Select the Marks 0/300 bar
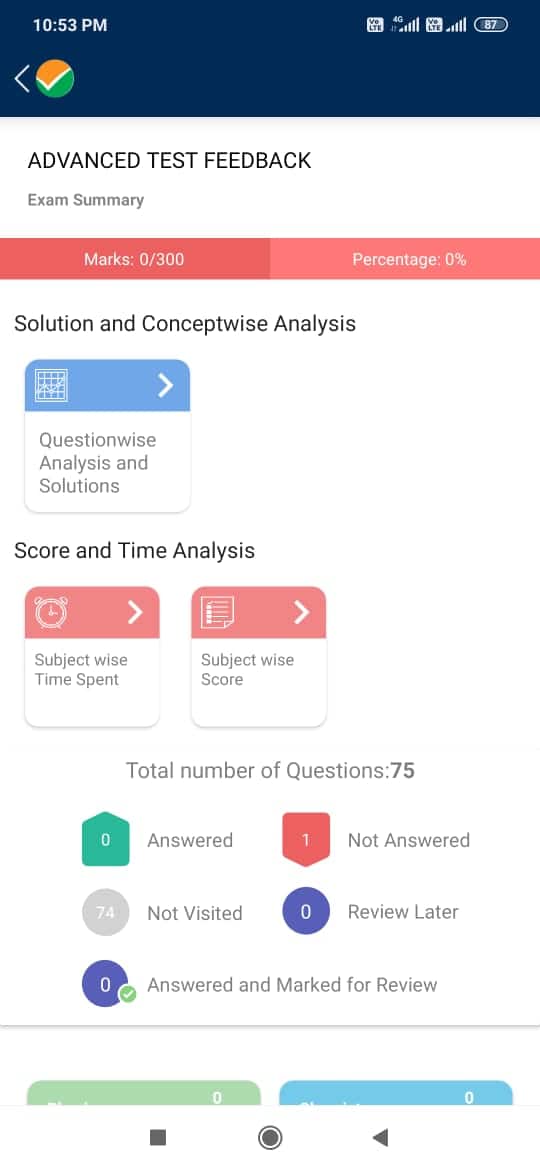540x1170 pixels. (x=134, y=259)
